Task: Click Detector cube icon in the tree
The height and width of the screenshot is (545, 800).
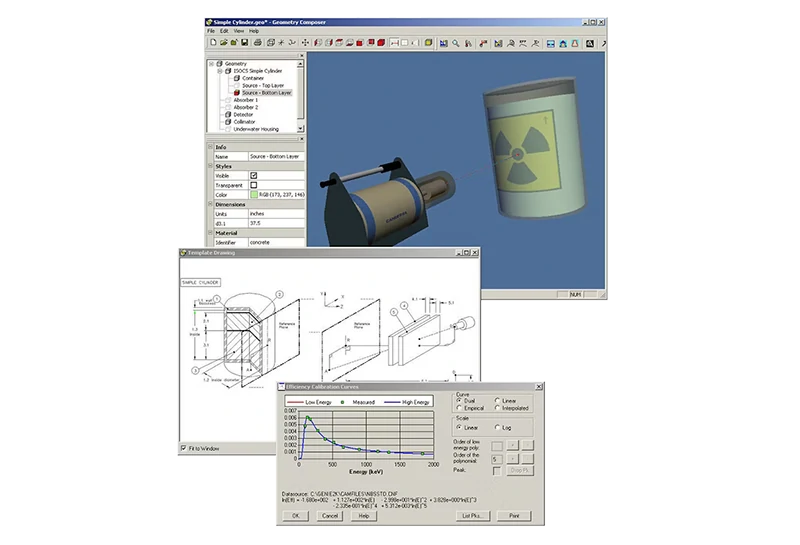Action: pos(228,115)
